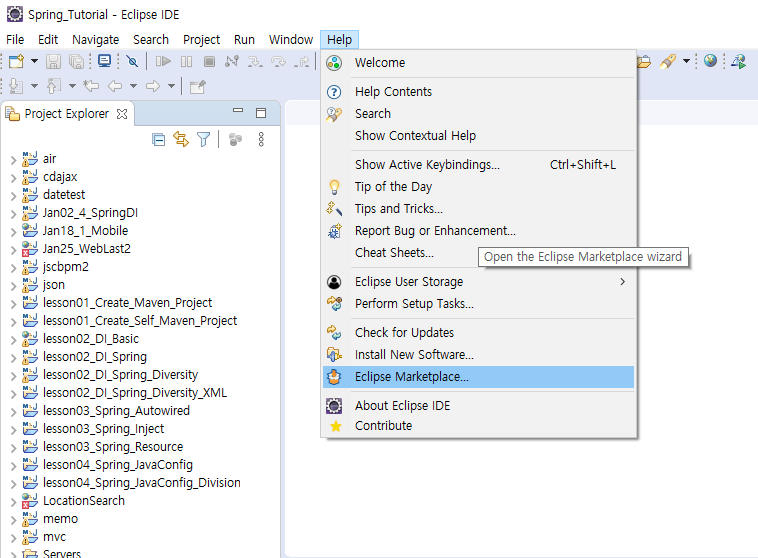758x558 pixels.
Task: Click the web browser globe icon
Action: [x=710, y=61]
